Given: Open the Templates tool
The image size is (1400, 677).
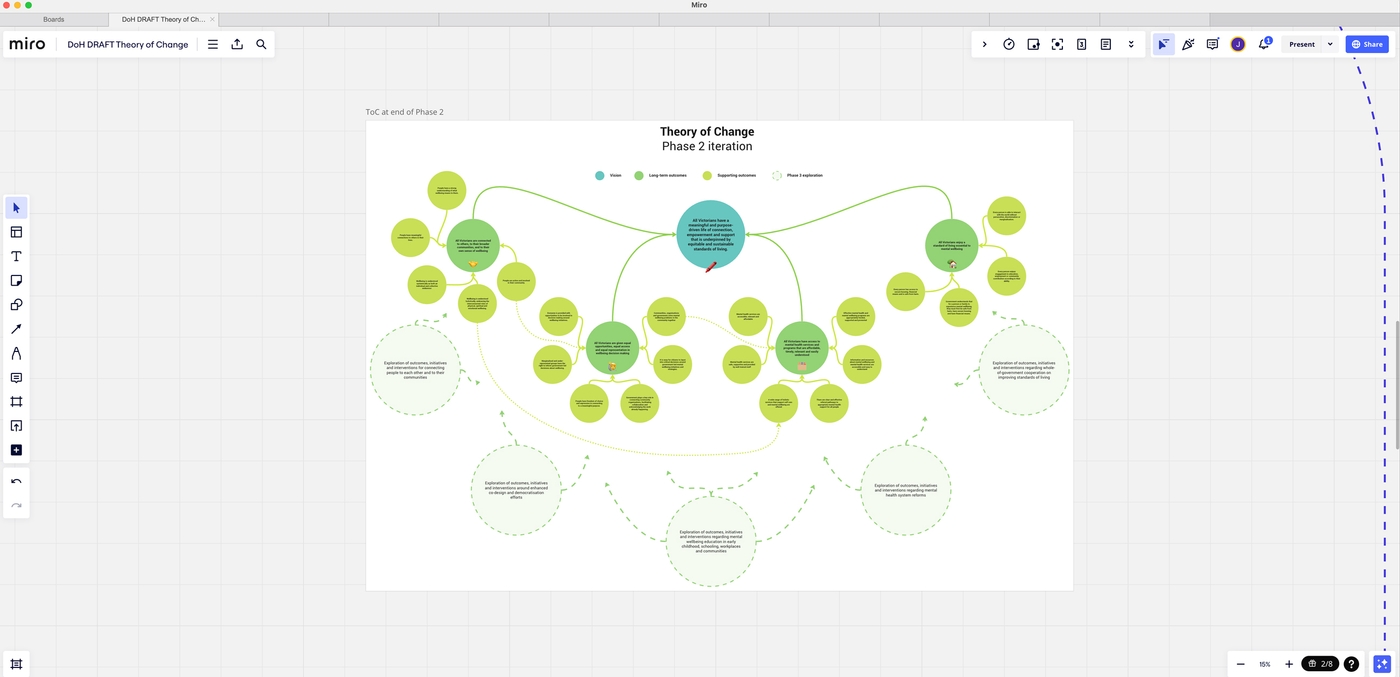Looking at the screenshot, I should coord(16,232).
